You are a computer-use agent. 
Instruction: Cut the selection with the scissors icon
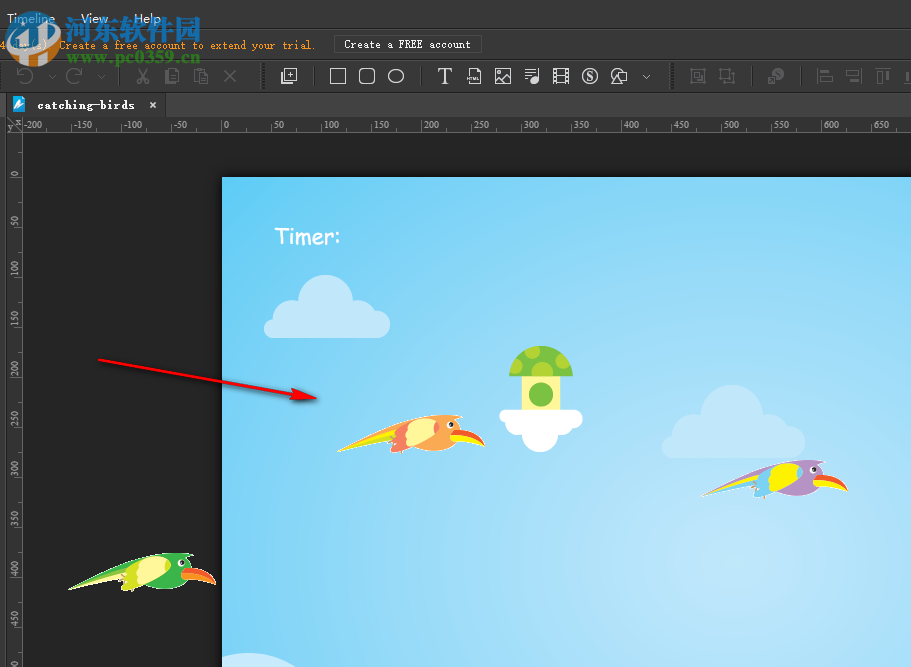pos(142,75)
